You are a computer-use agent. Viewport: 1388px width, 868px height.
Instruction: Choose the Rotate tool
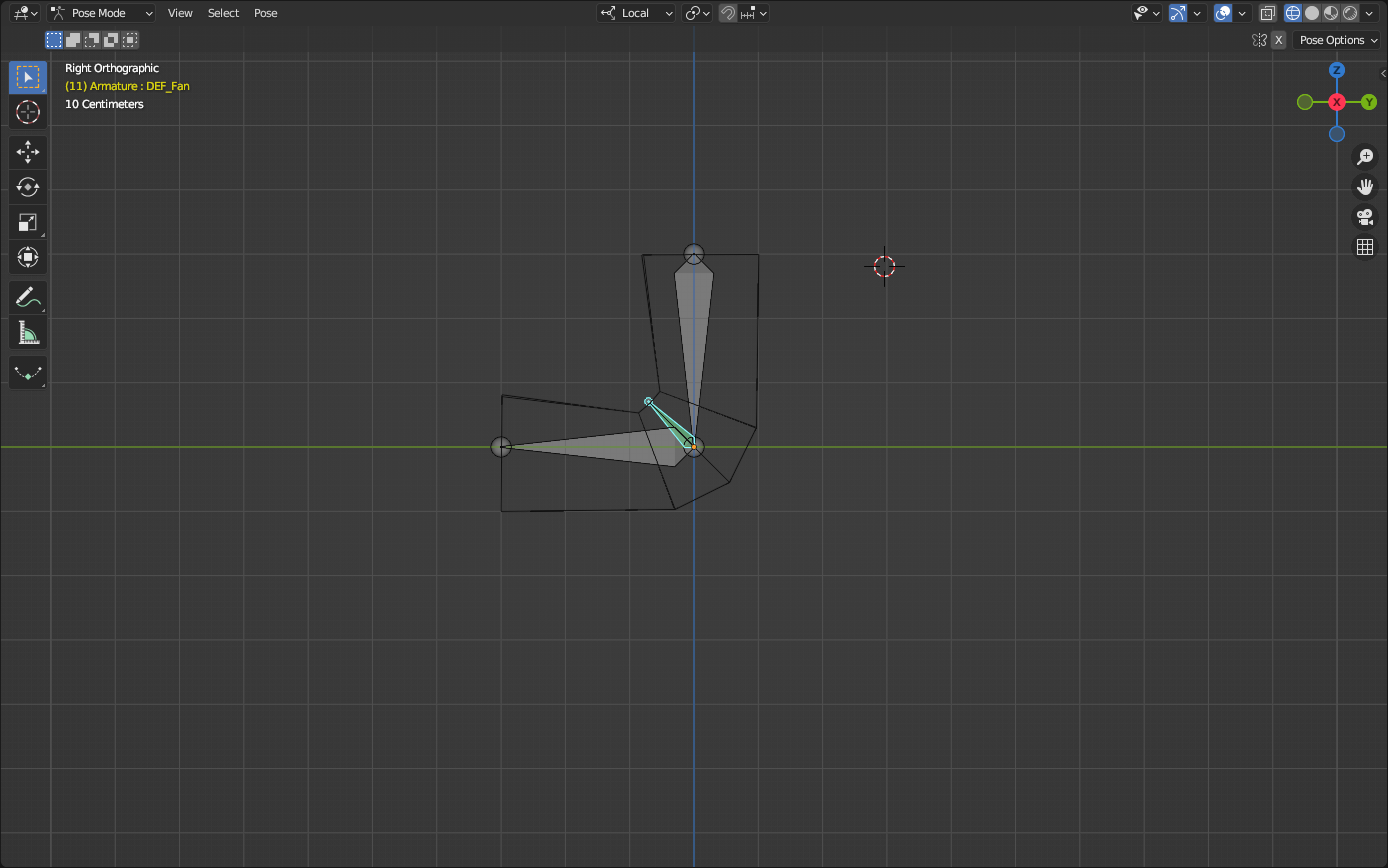28,187
